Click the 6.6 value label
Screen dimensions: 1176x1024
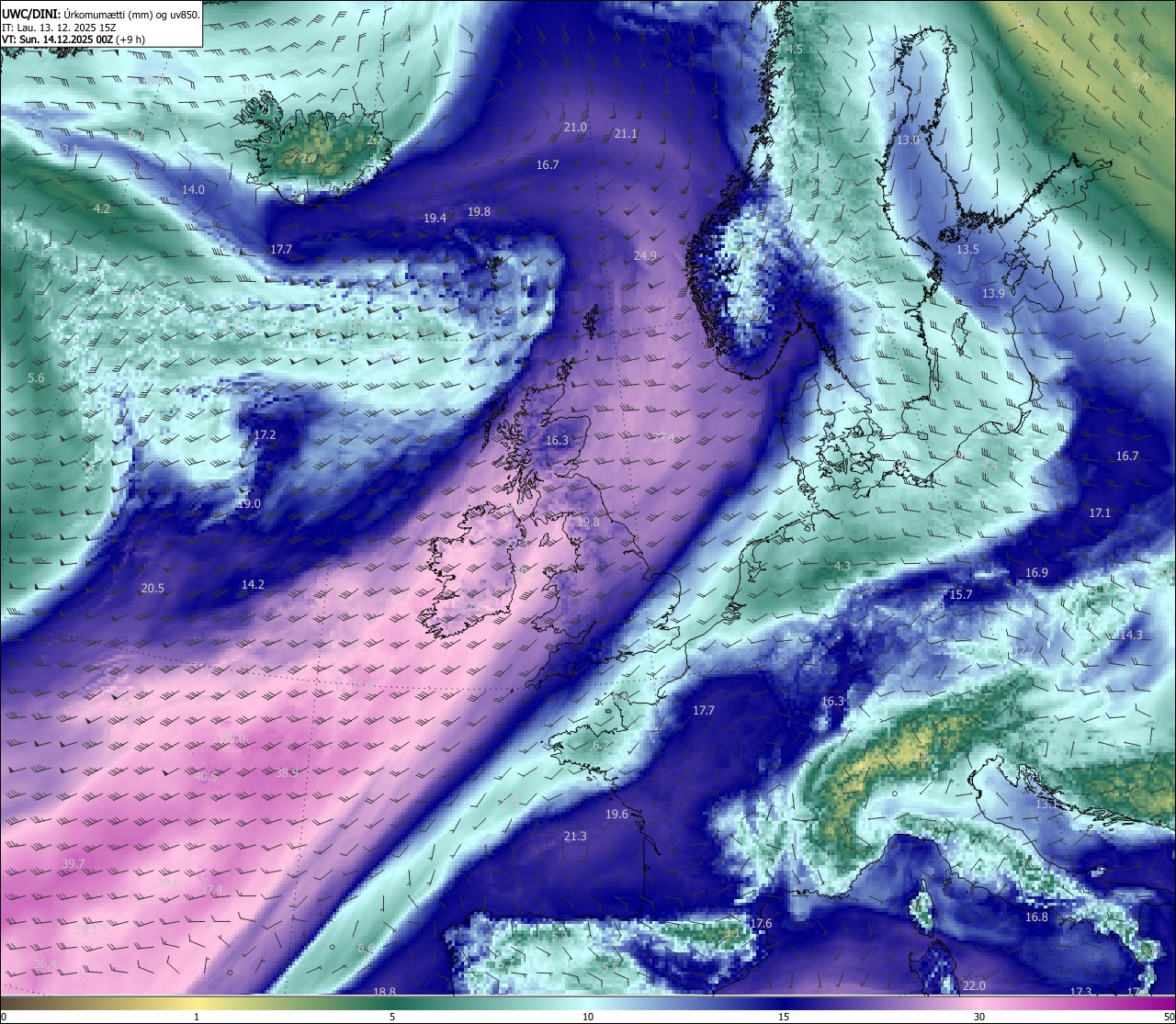click(x=365, y=948)
